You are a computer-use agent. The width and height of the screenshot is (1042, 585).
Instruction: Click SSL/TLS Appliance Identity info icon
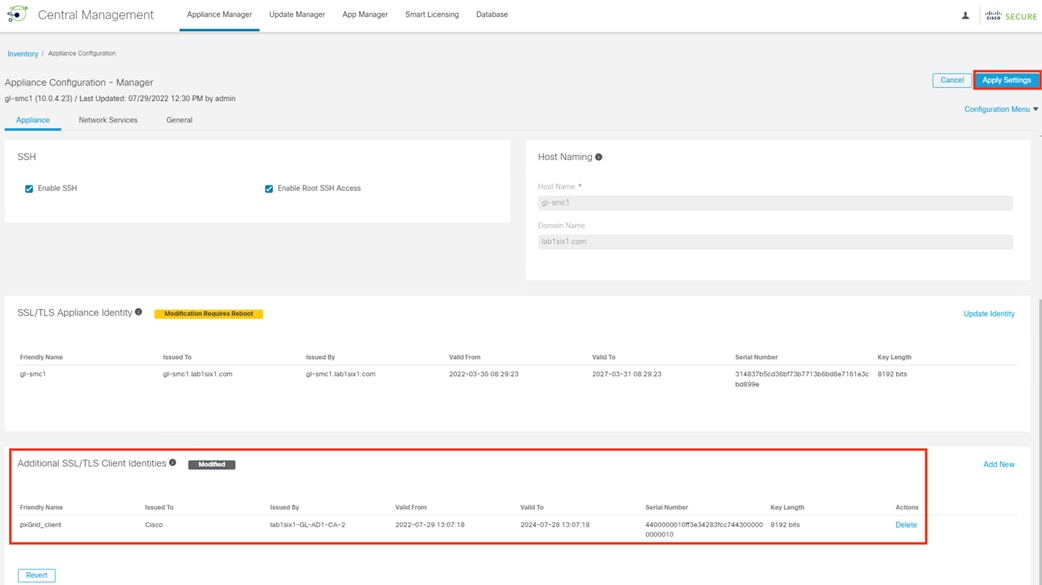(138, 312)
